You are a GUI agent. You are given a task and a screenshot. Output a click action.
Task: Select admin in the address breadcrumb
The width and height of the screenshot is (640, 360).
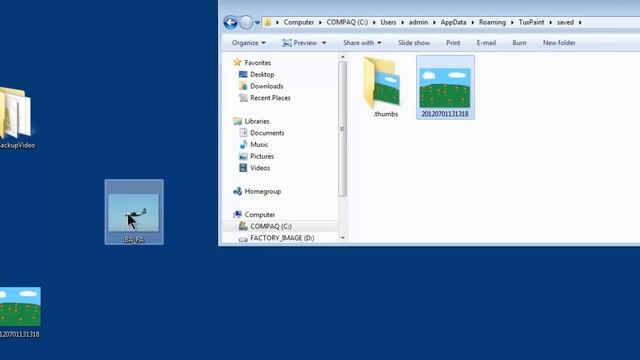(x=418, y=22)
